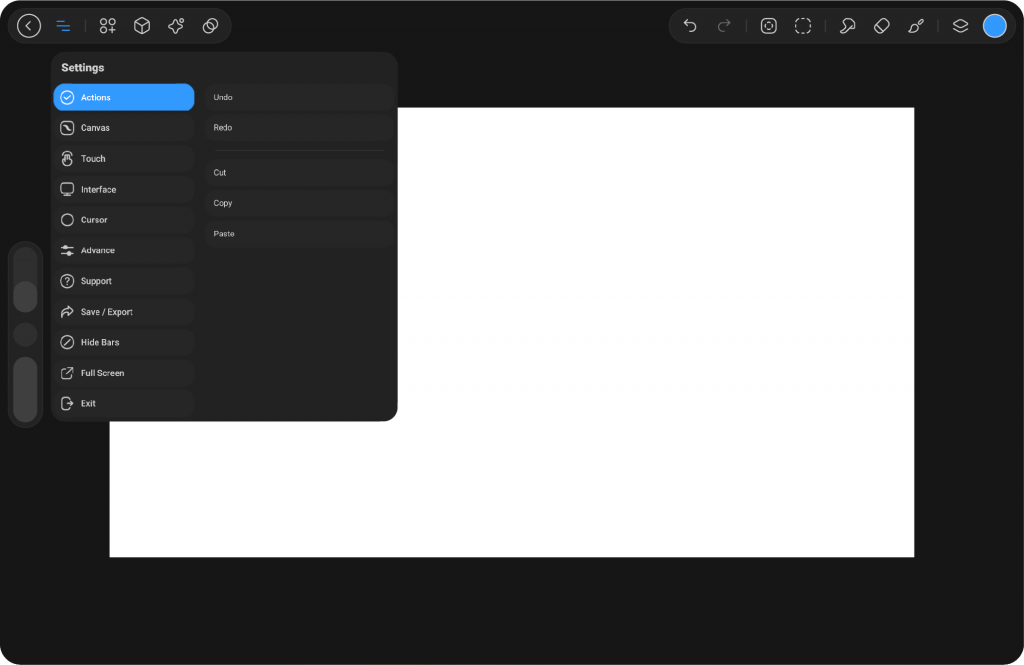Screen dimensions: 1024x665
Task: Select the eraser tool
Action: tap(881, 26)
